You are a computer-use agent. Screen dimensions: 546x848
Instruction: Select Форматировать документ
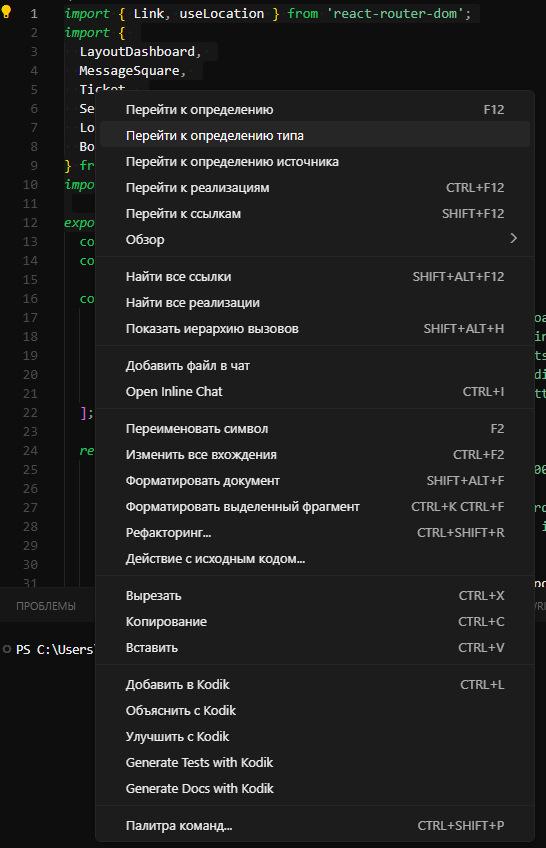pyautogui.click(x=315, y=481)
